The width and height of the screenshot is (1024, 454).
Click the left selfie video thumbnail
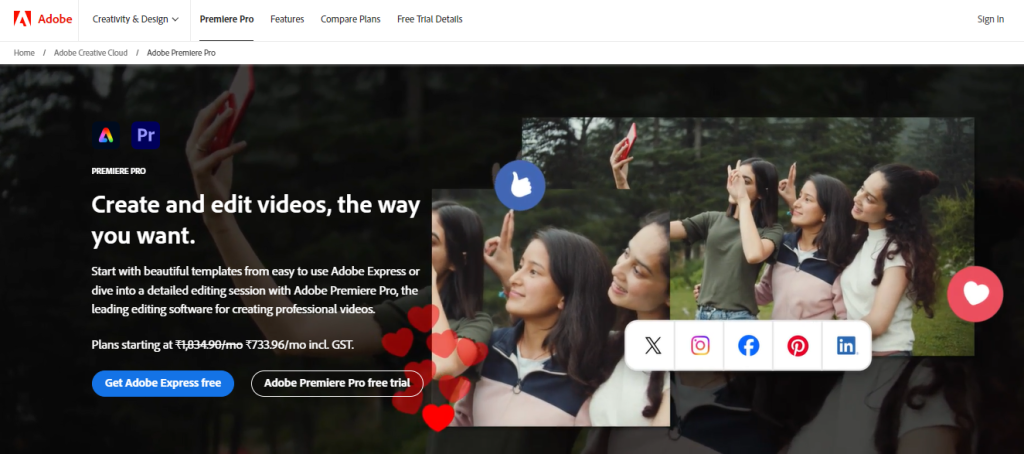point(551,308)
